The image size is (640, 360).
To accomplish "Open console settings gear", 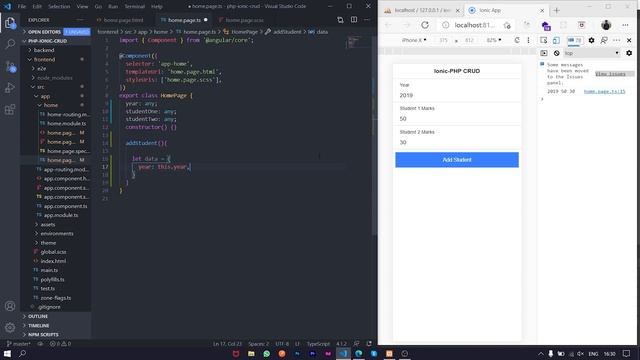I will click(x=629, y=53).
